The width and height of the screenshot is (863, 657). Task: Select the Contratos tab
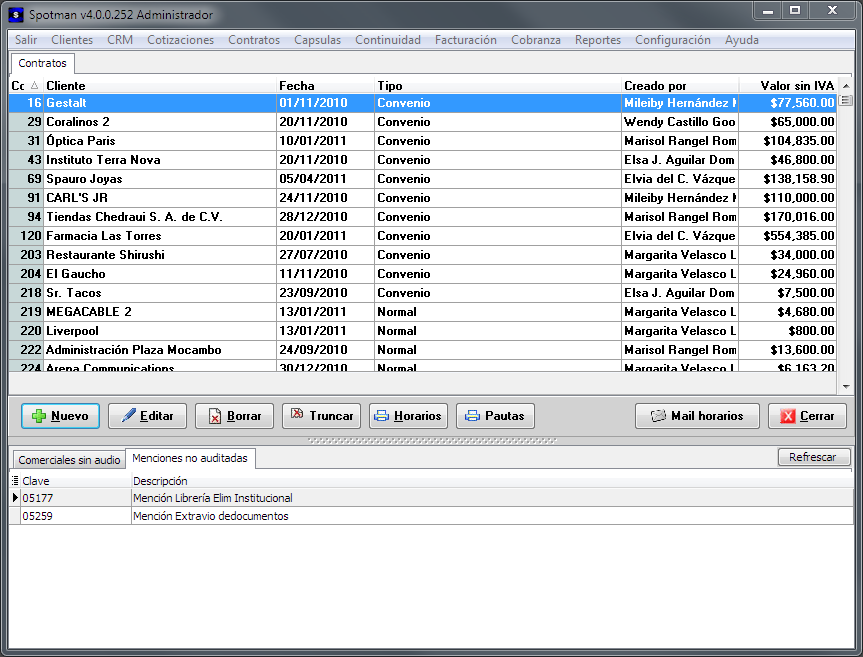tap(42, 63)
